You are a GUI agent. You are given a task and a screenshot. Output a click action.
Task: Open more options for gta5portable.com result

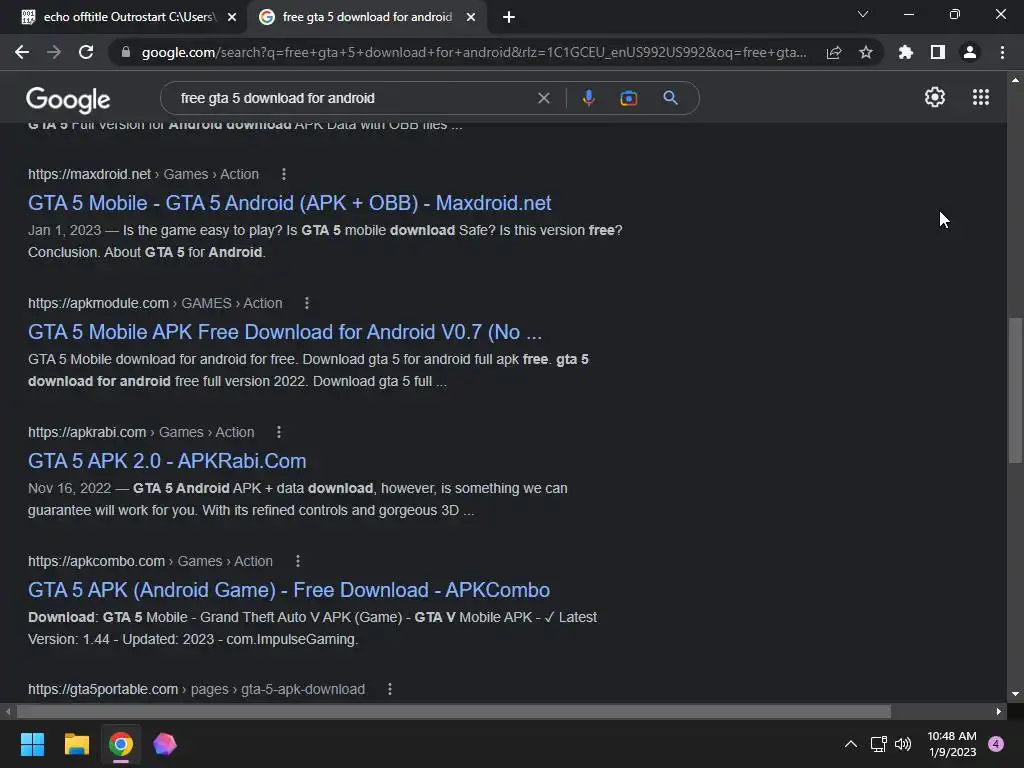click(390, 689)
